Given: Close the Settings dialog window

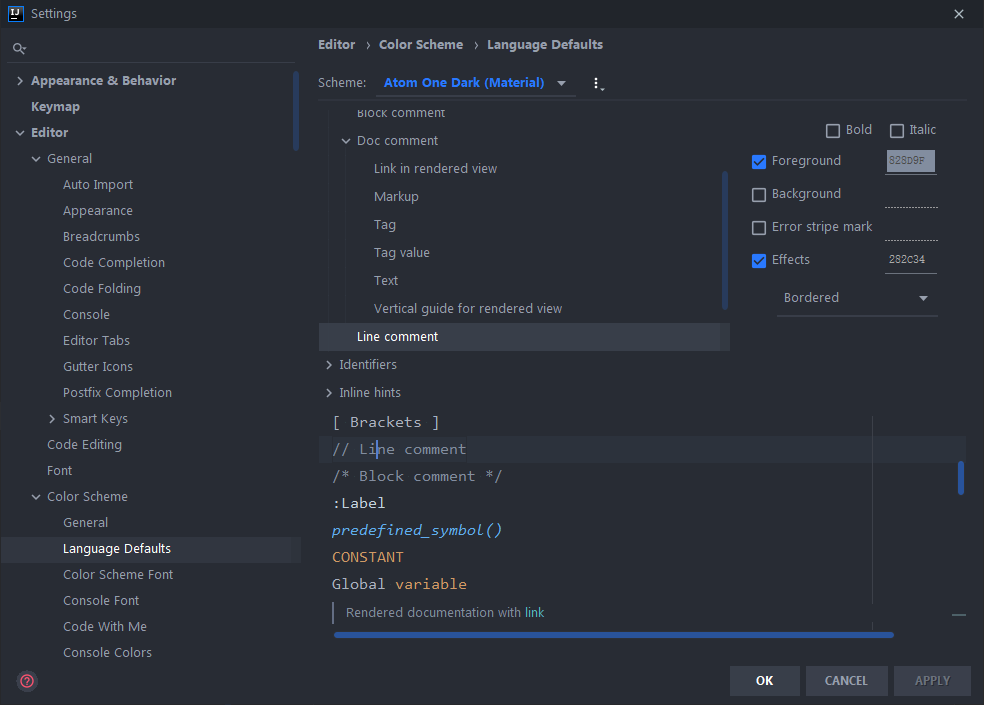Looking at the screenshot, I should [x=959, y=14].
